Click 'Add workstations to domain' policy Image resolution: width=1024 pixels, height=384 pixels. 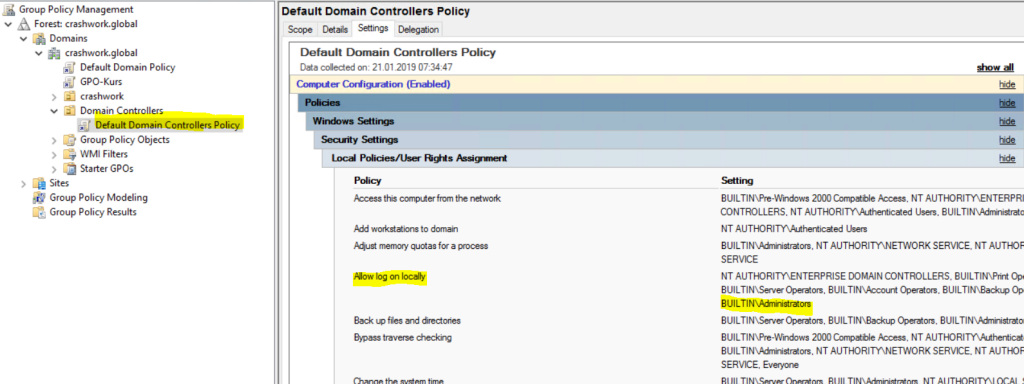pos(406,229)
